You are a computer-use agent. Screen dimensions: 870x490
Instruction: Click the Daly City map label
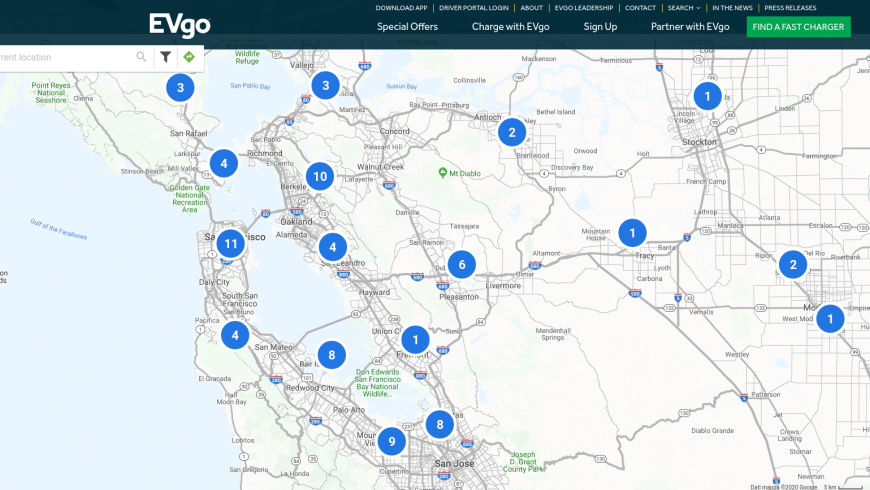coord(214,282)
